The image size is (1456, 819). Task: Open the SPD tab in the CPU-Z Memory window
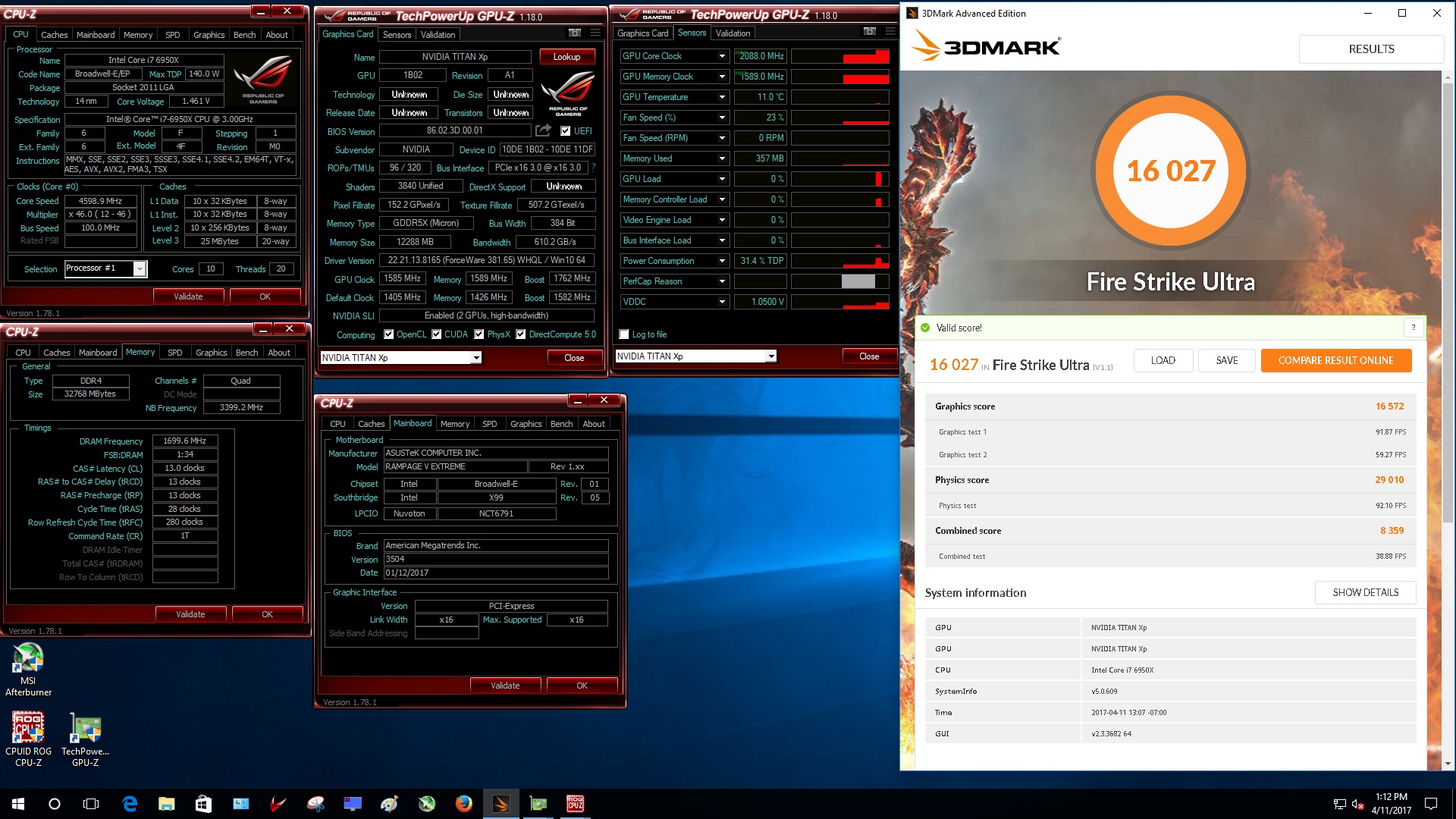174,353
